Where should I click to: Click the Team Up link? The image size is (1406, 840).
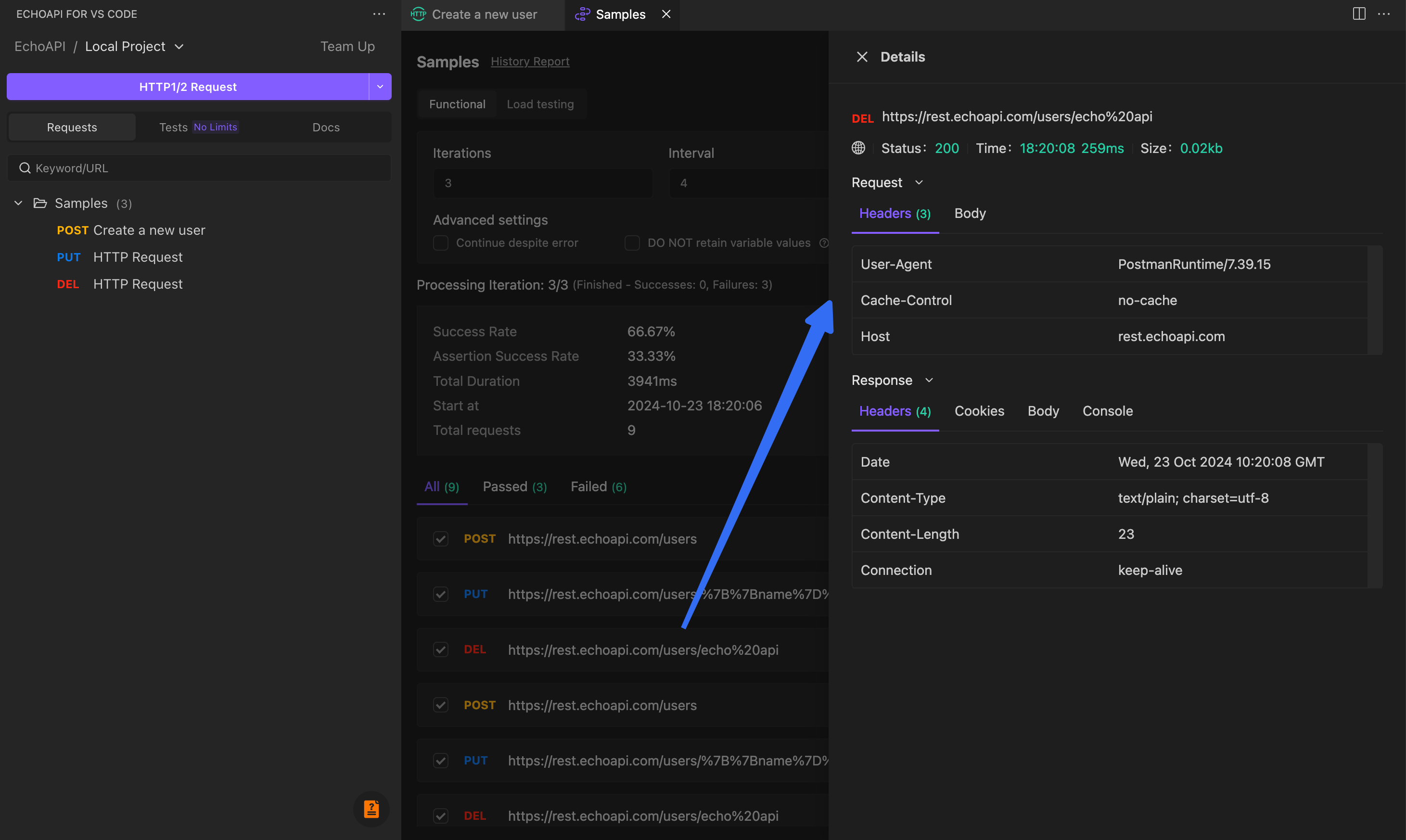click(347, 46)
